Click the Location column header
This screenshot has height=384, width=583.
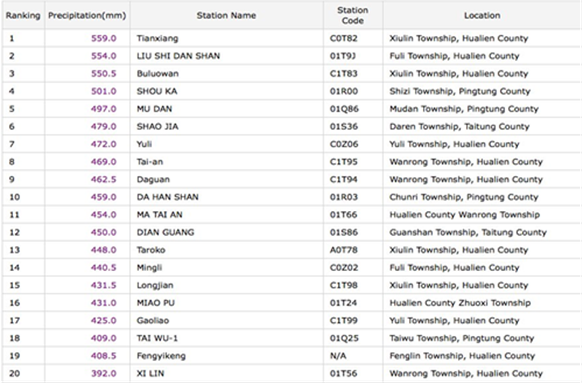(482, 16)
